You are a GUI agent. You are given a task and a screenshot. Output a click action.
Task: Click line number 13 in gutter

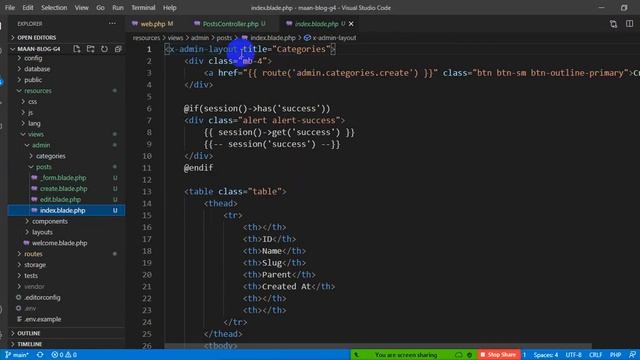pyautogui.click(x=147, y=191)
